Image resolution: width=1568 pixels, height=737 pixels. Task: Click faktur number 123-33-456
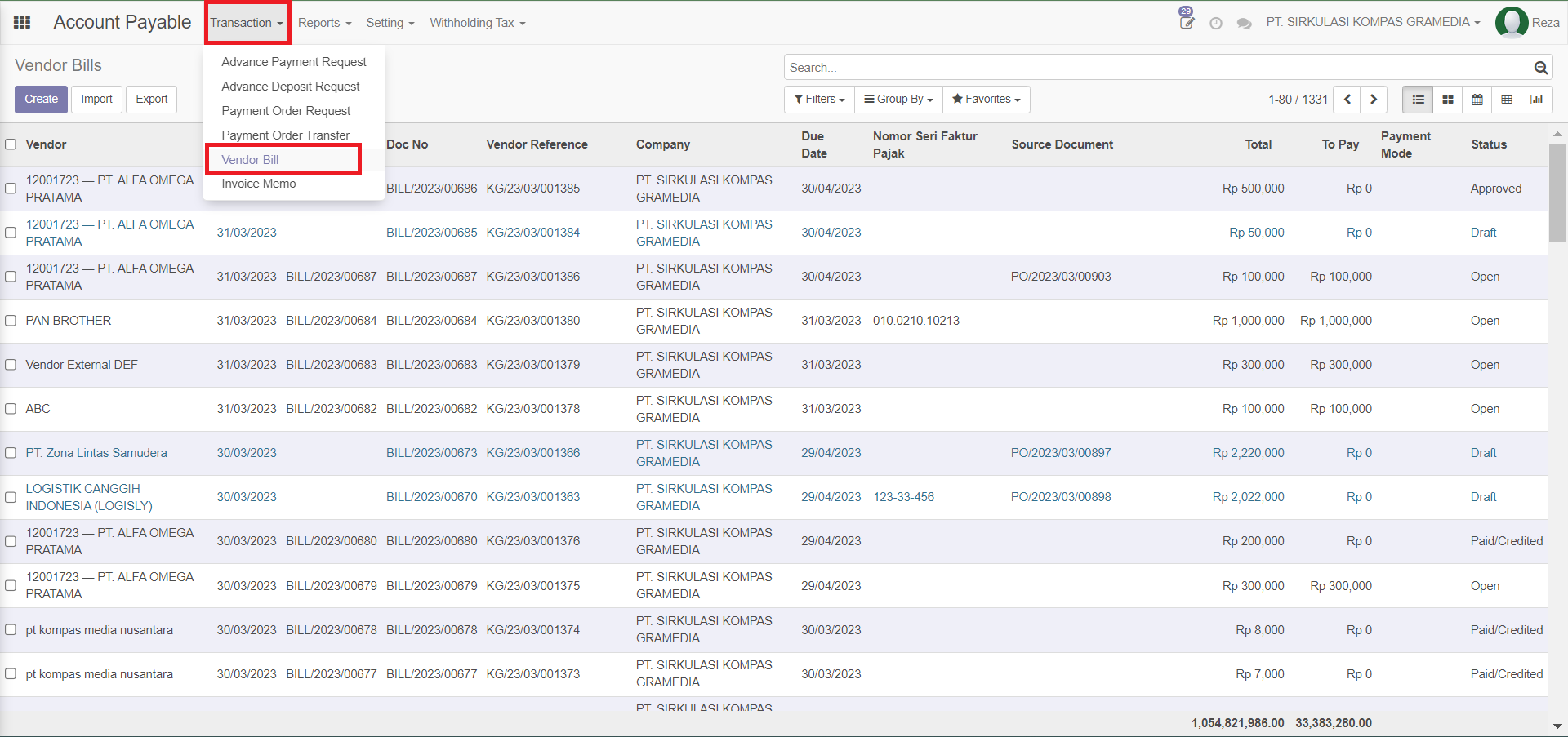[x=903, y=497]
